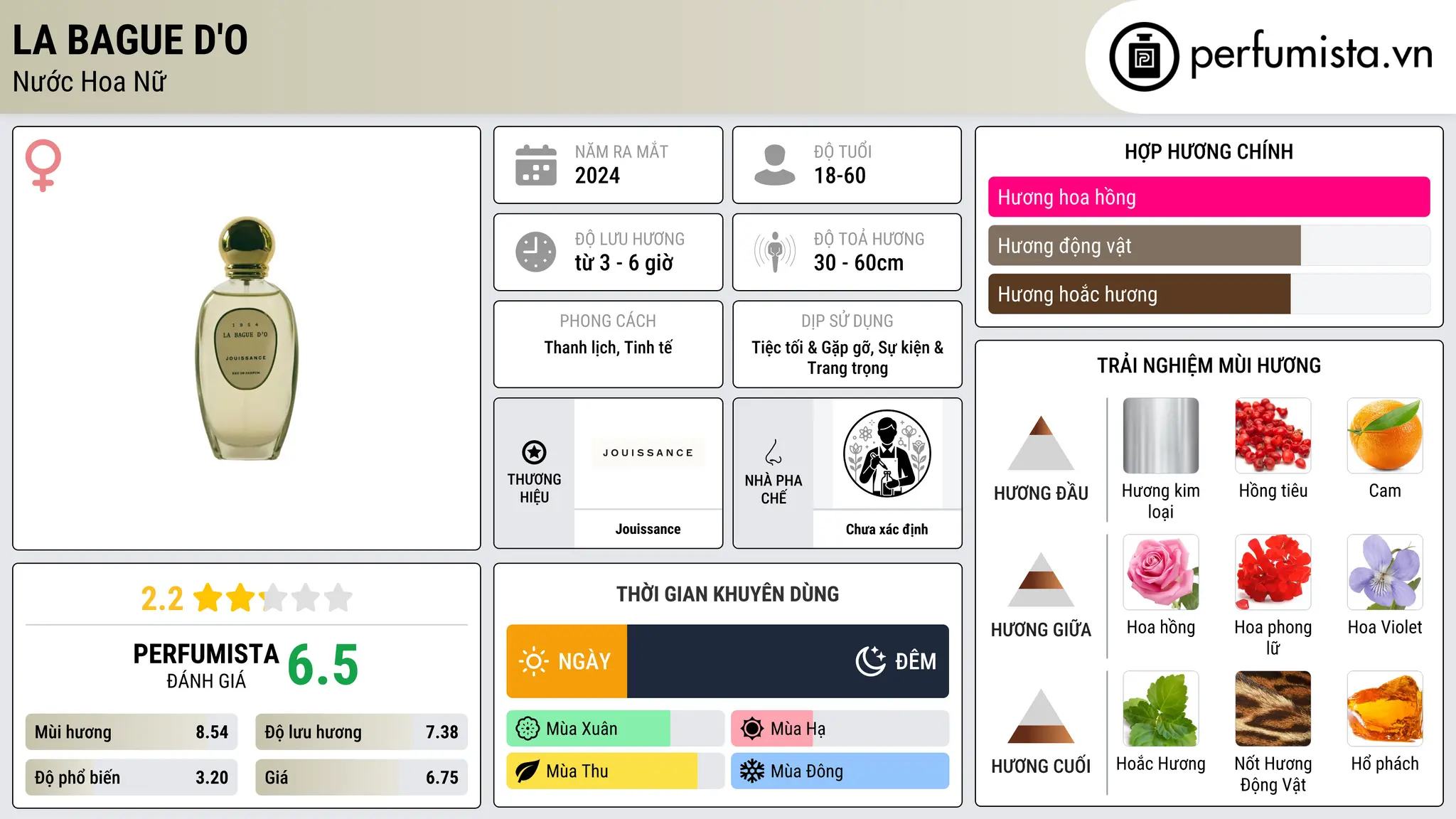Click the pink female gender symbol
The height and width of the screenshot is (819, 1456).
(43, 166)
